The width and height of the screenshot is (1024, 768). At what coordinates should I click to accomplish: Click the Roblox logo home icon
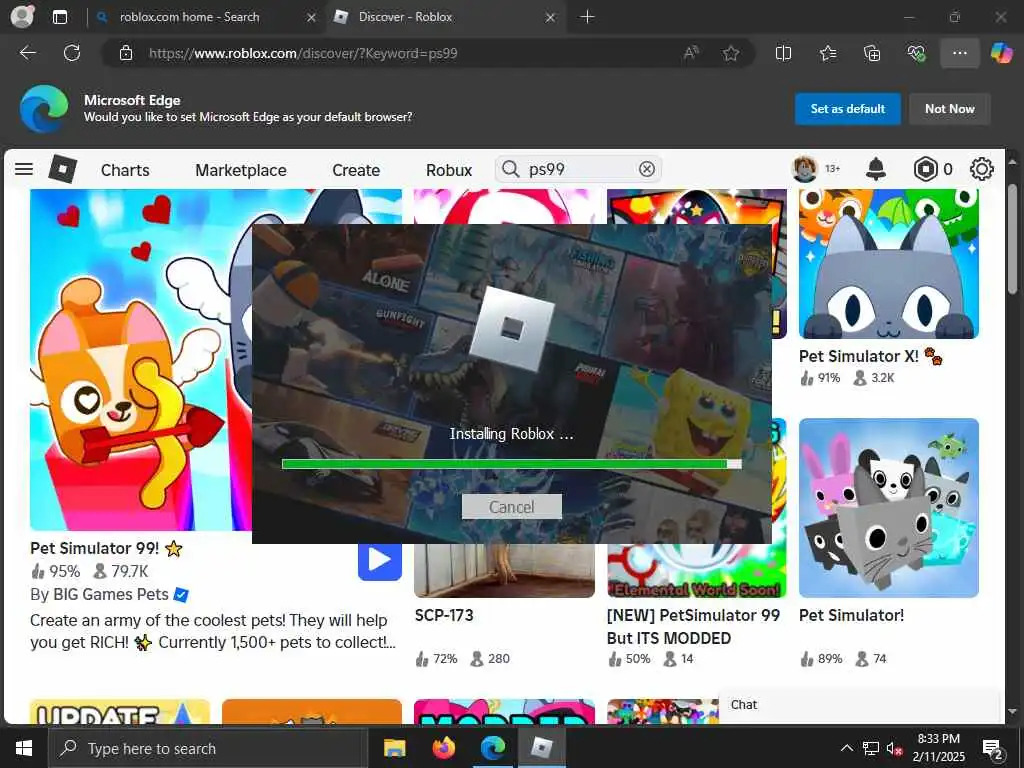click(x=63, y=169)
